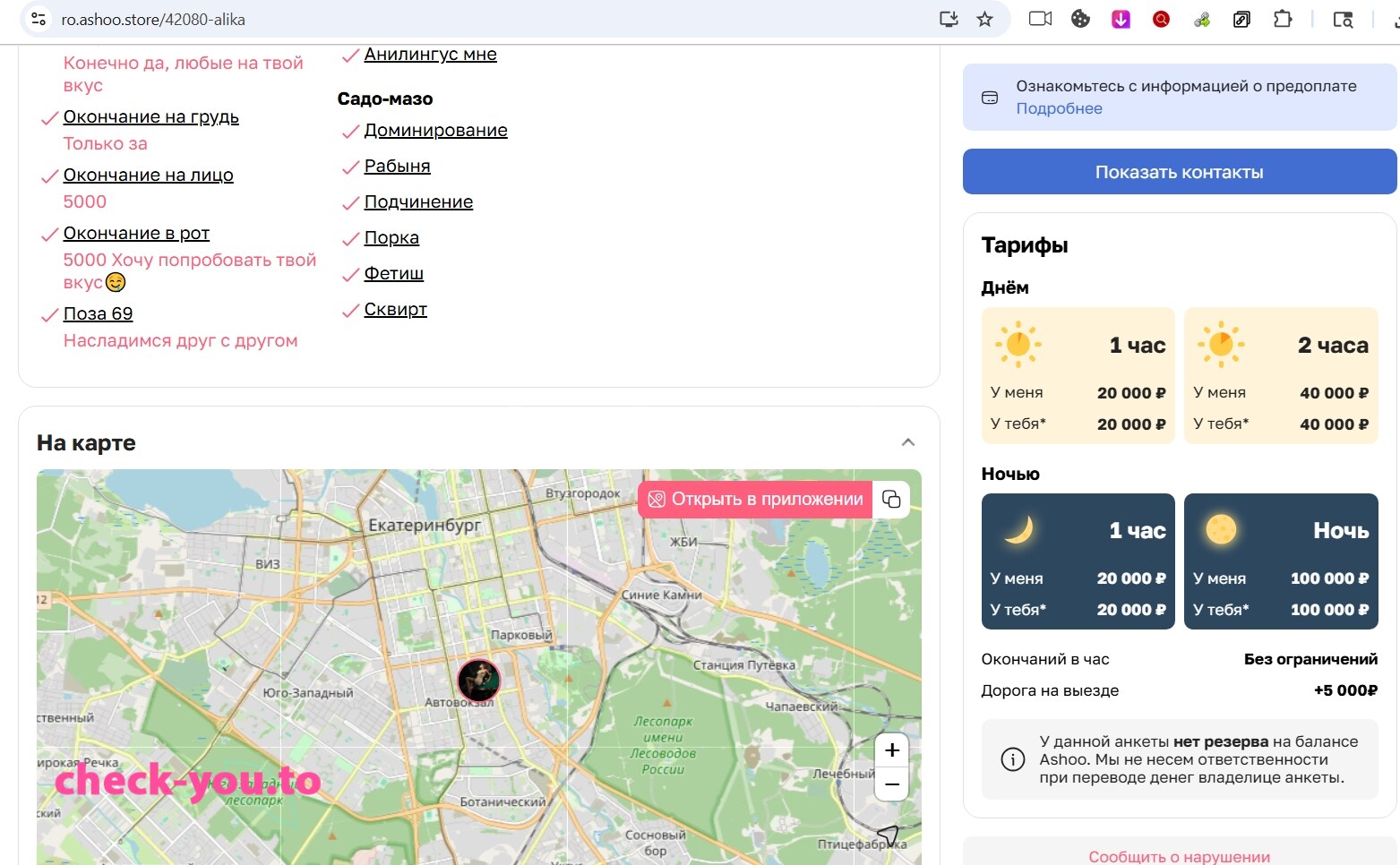Select the daytime «2 часа» tariff card

(1281, 375)
